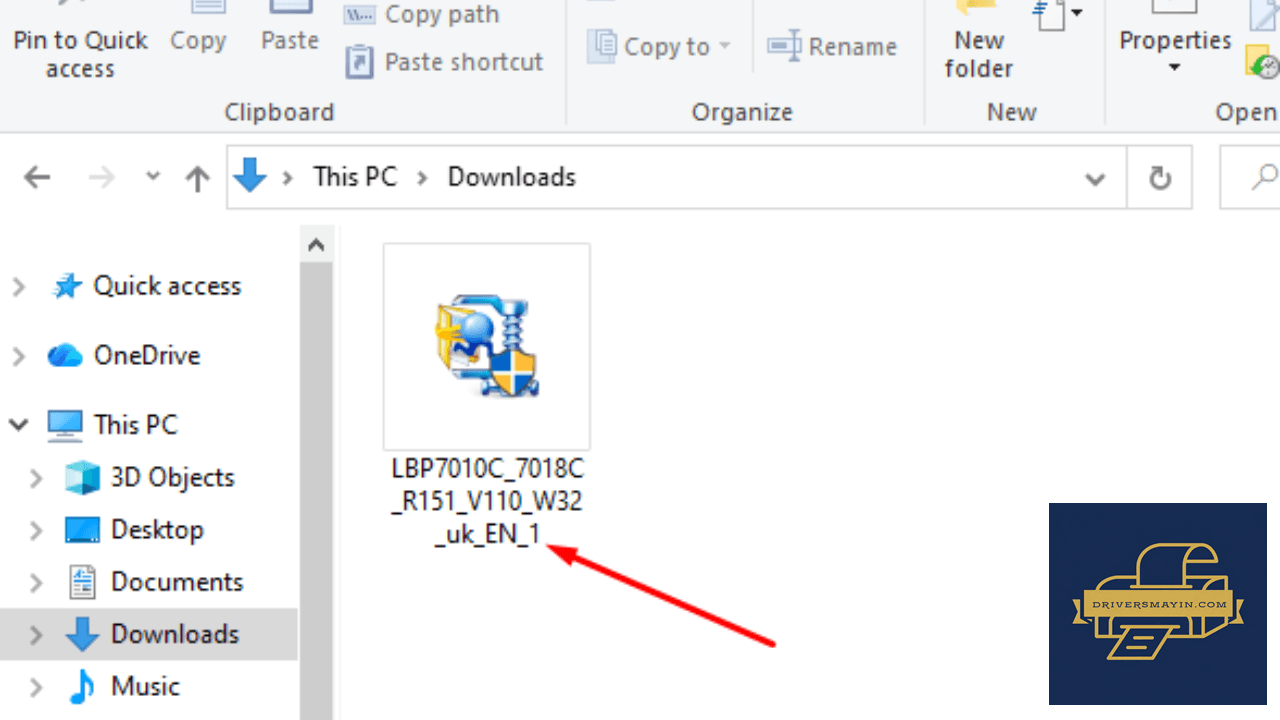Viewport: 1280px width, 720px height.
Task: Click Paste shortcut
Action: point(444,62)
